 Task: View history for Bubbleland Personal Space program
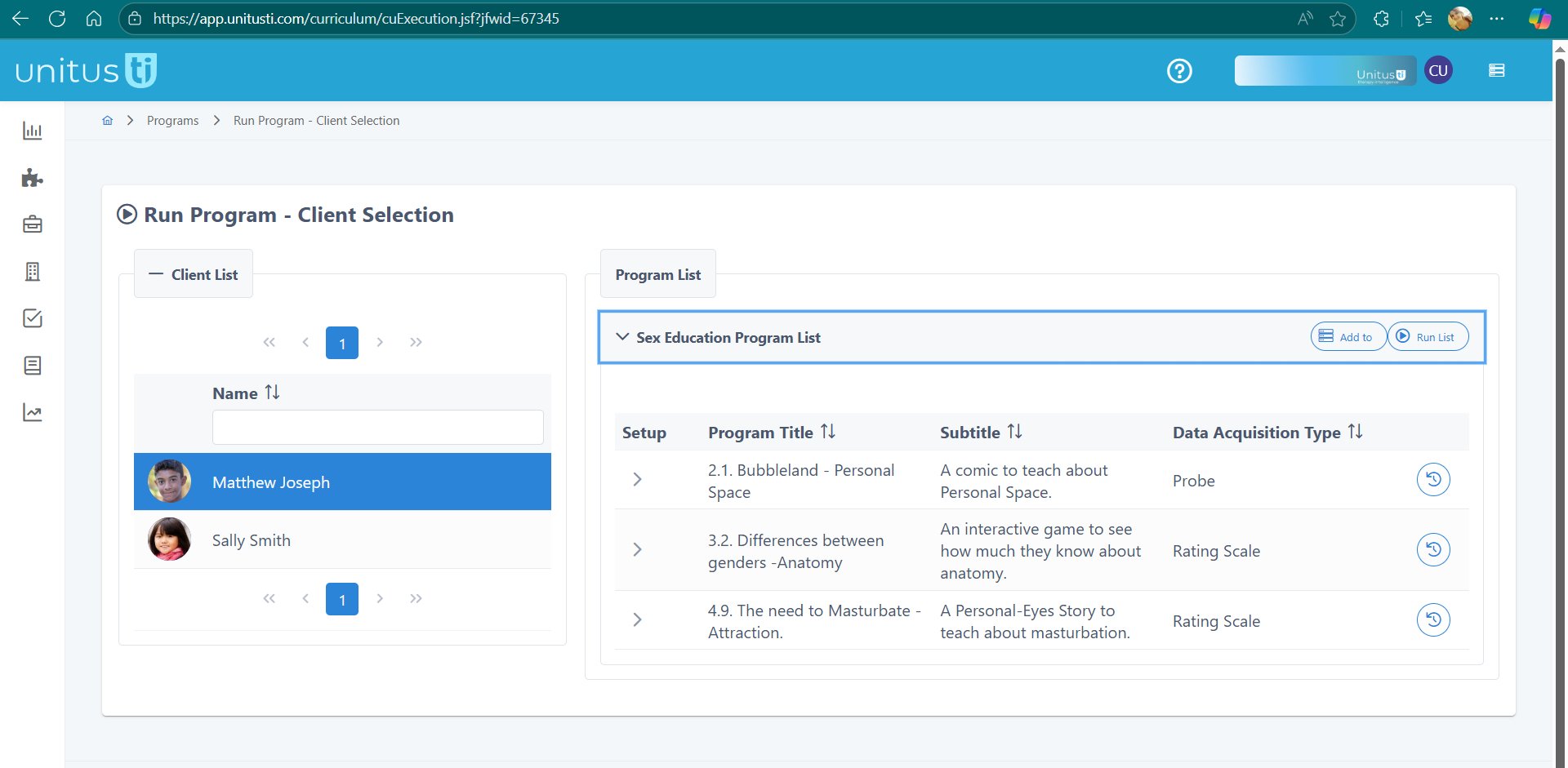(1433, 479)
